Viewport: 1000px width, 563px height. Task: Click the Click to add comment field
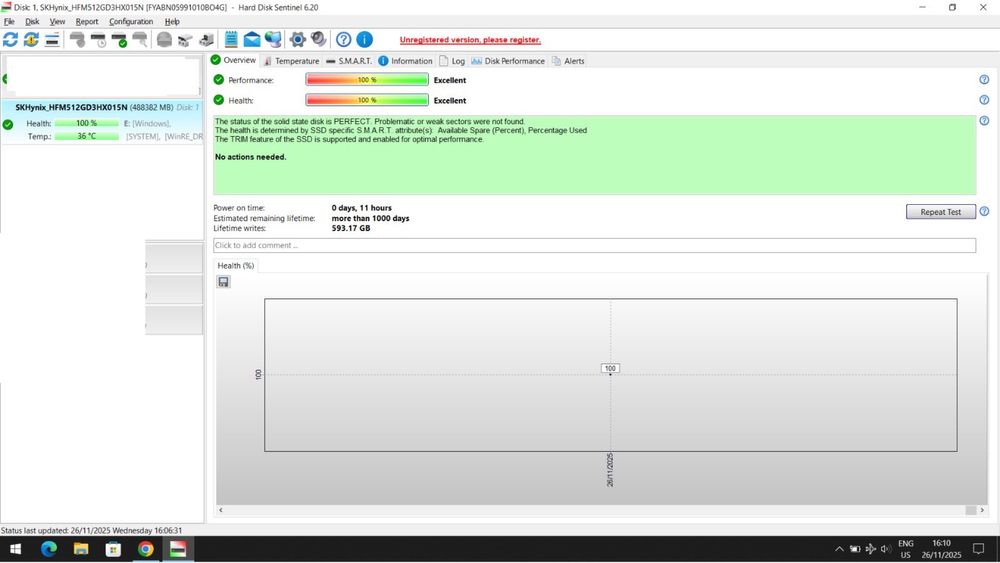tap(594, 245)
